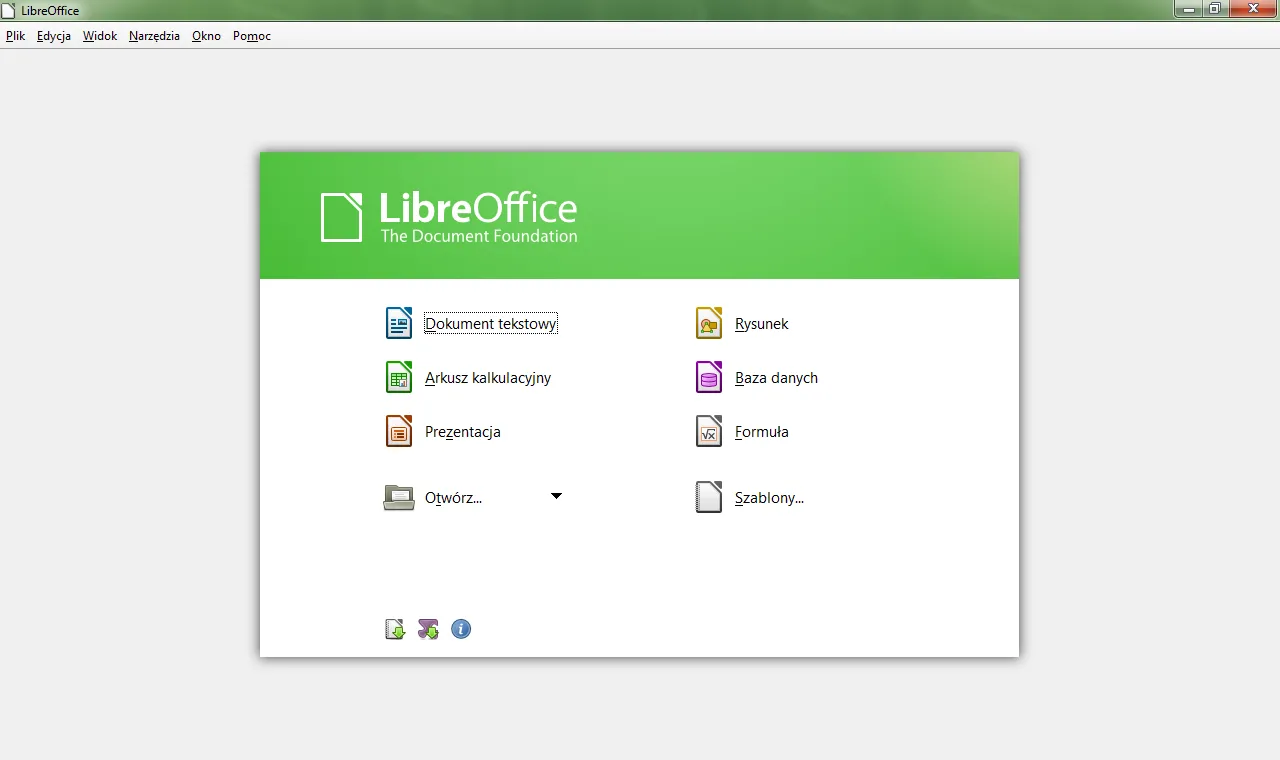Open the Pomoc menu
Viewport: 1280px width, 760px height.
(x=252, y=36)
